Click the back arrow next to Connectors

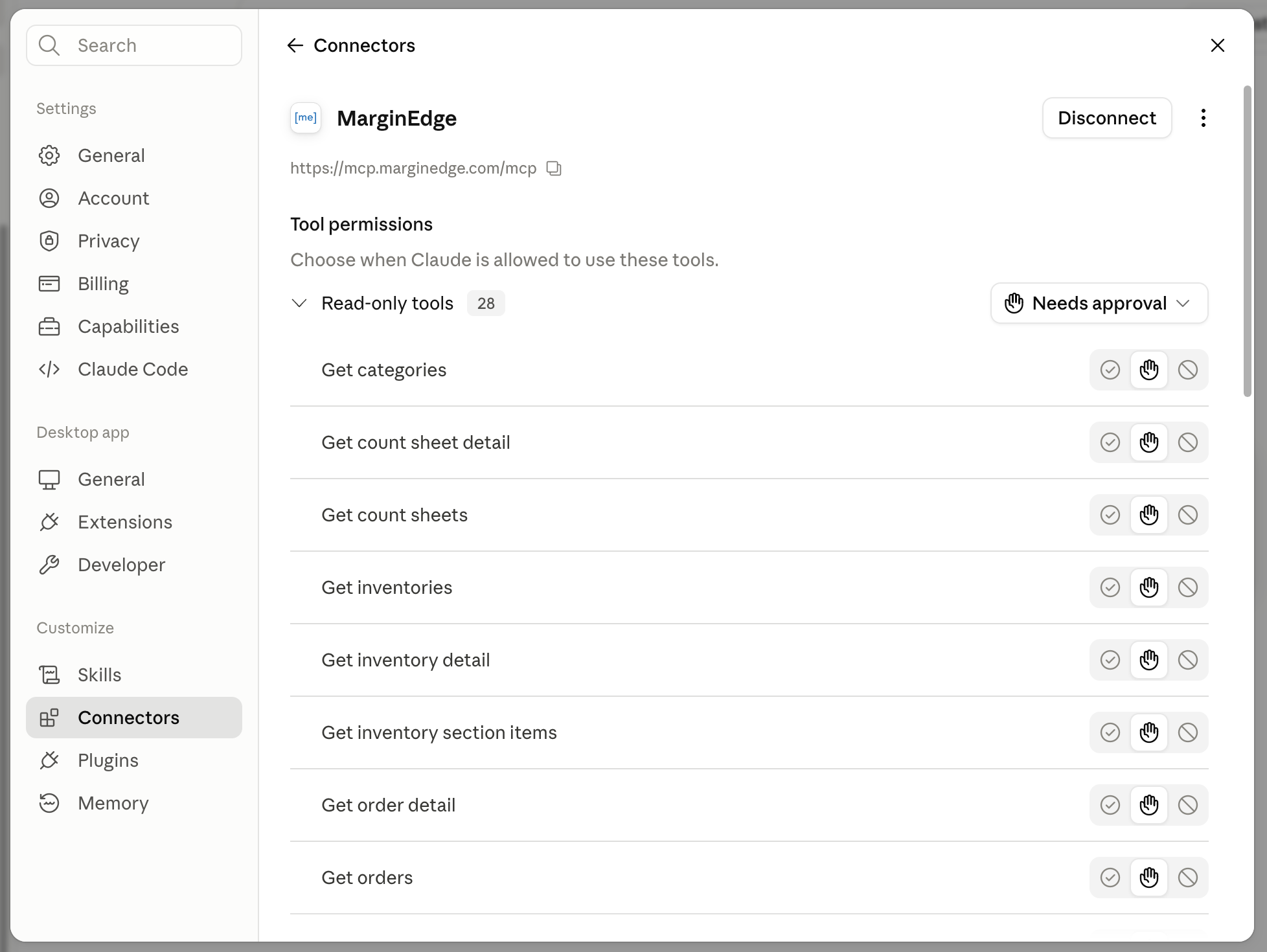click(295, 45)
